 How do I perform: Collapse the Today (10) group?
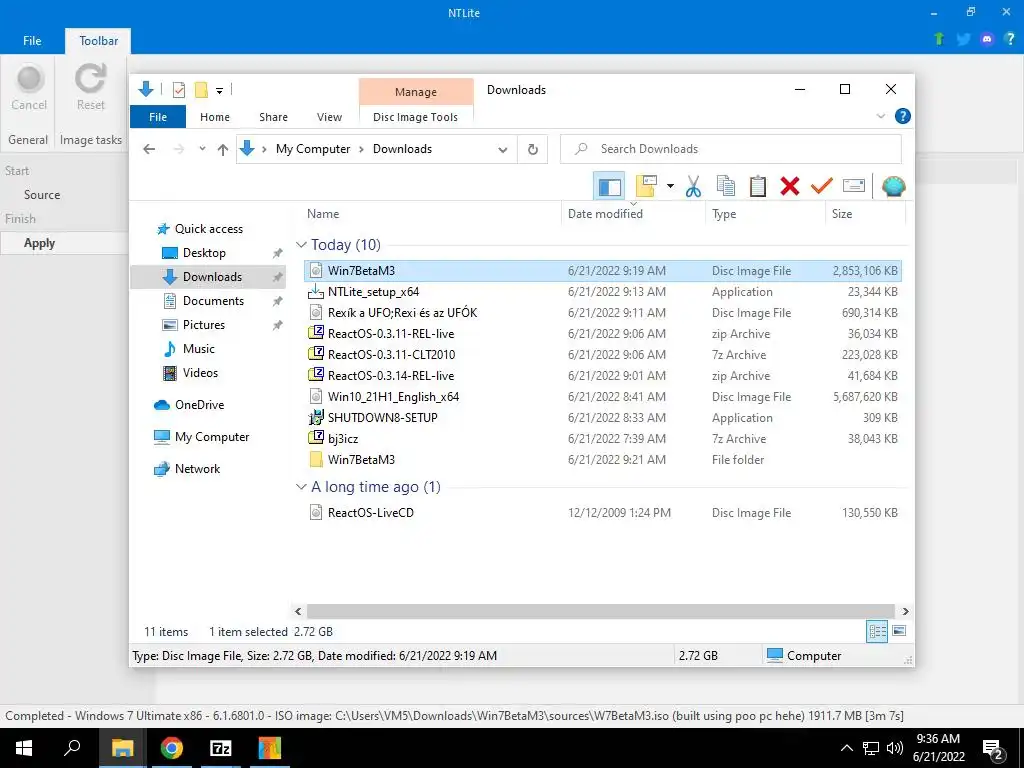301,245
